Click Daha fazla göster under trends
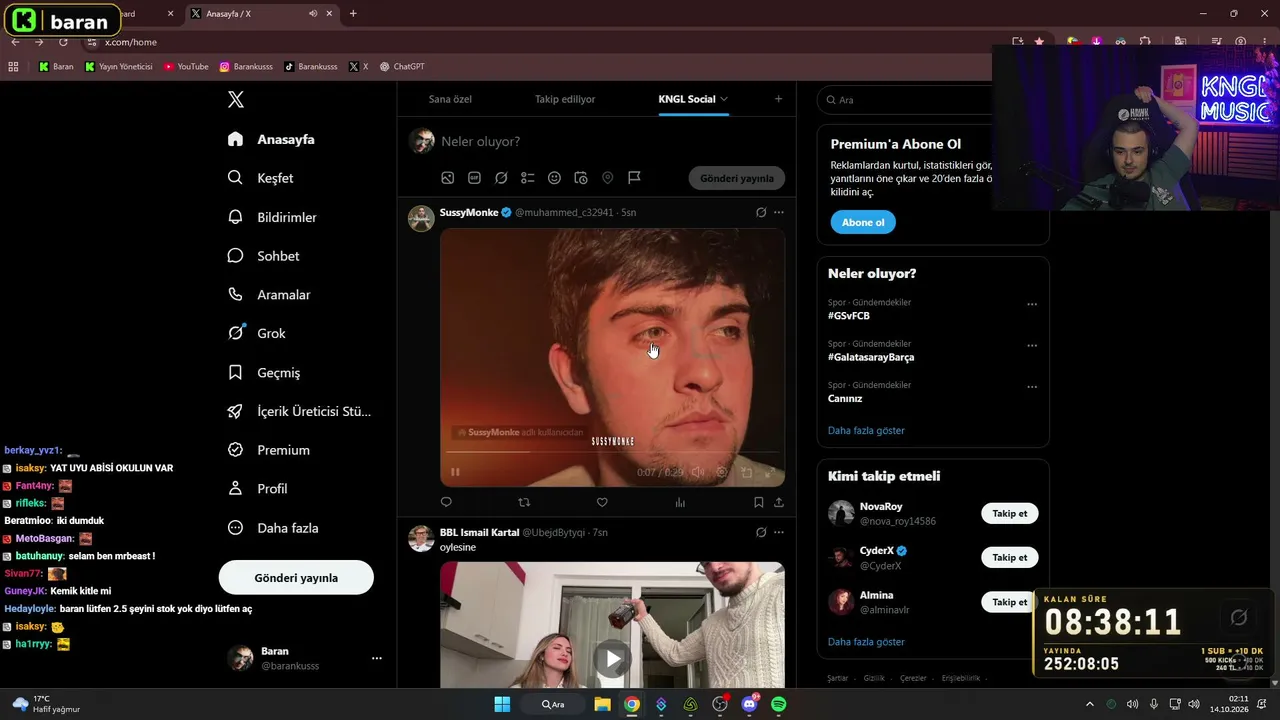 [x=866, y=430]
